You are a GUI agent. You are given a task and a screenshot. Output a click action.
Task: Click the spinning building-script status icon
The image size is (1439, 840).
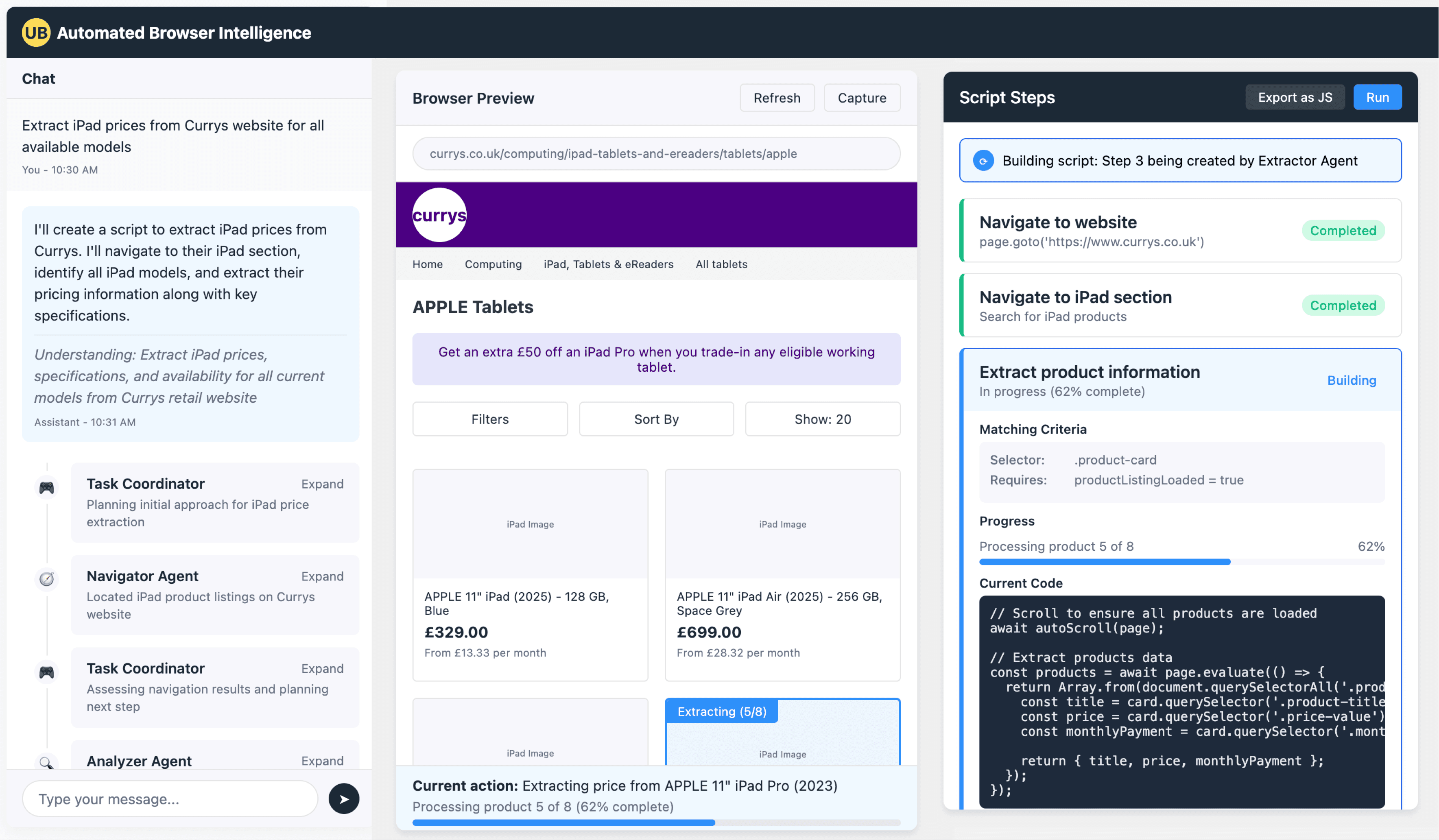tap(983, 161)
